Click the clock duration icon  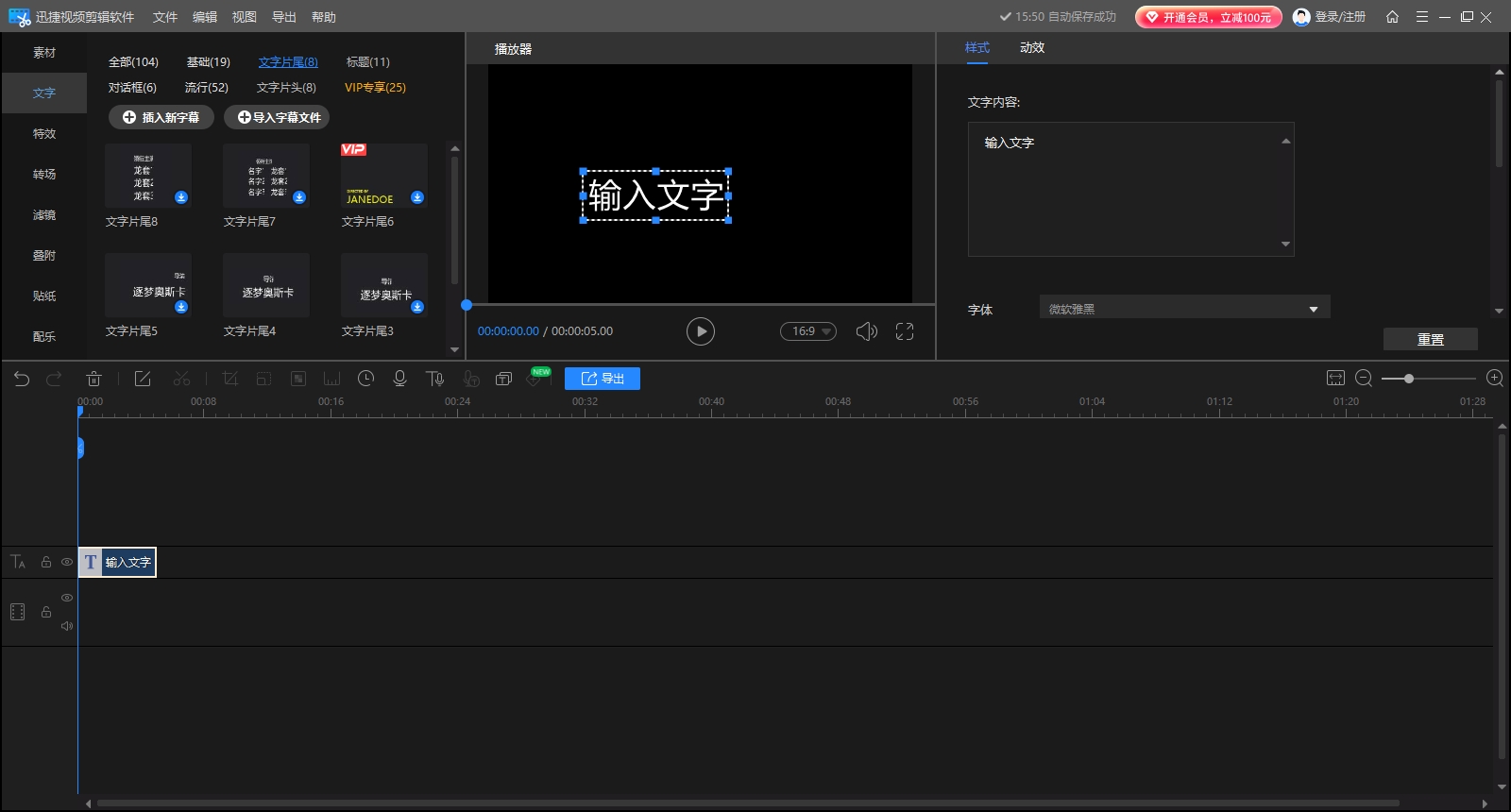[x=365, y=379]
